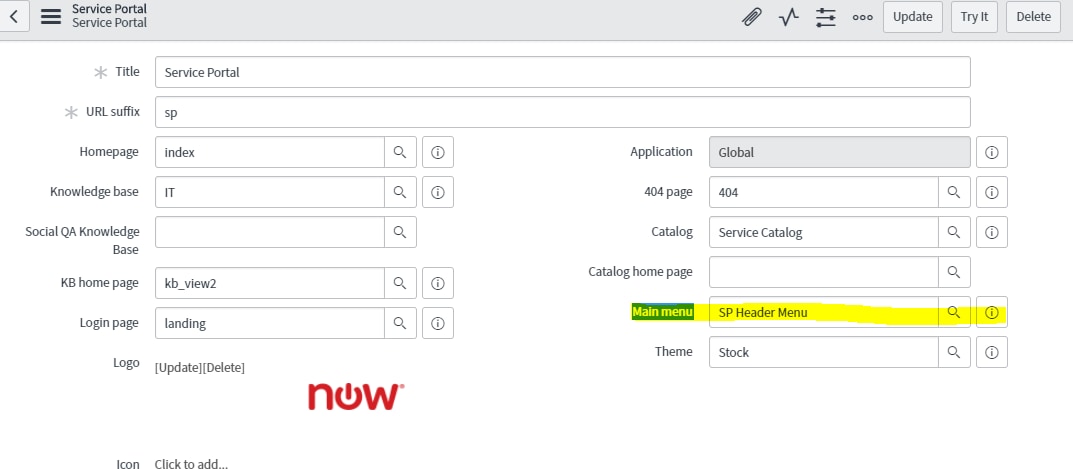Image resolution: width=1073 pixels, height=469 pixels.
Task: Show info preview for Homepage record
Action: 438,152
